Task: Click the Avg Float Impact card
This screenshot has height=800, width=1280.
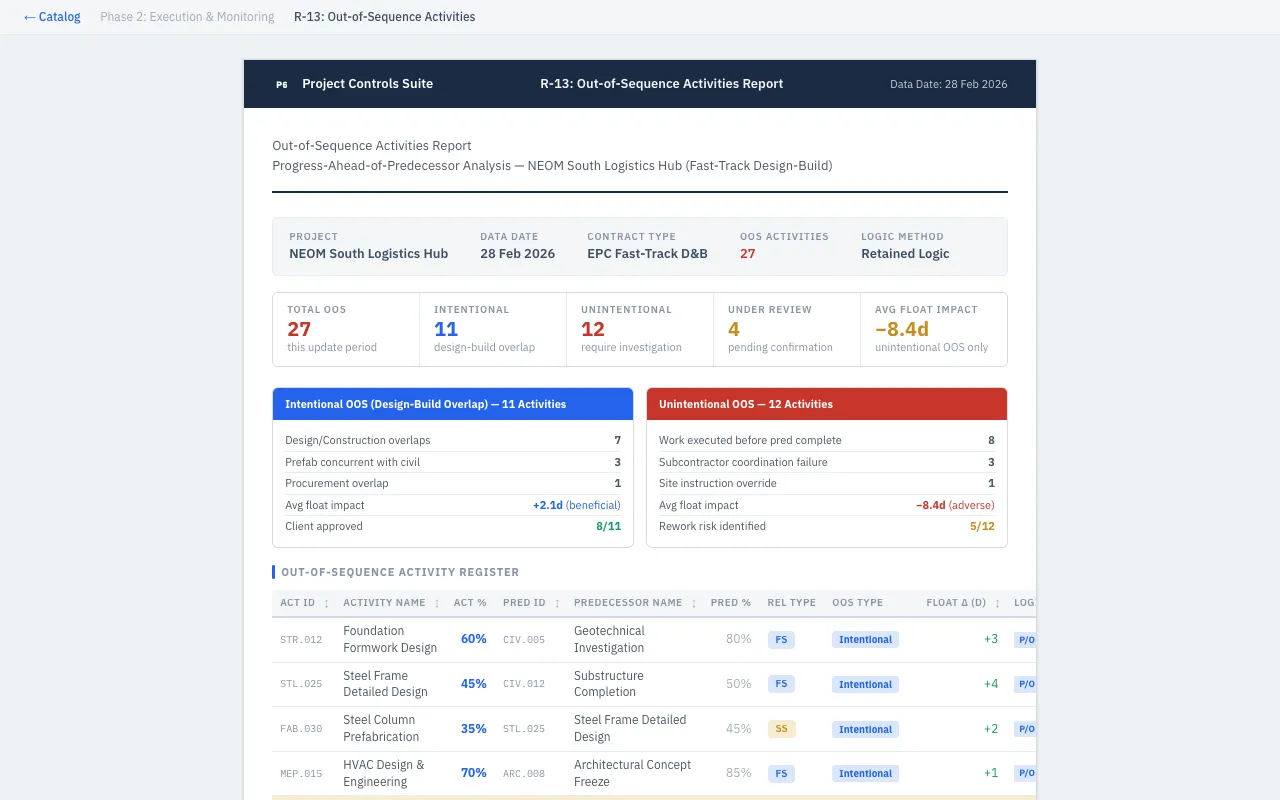Action: pos(933,329)
